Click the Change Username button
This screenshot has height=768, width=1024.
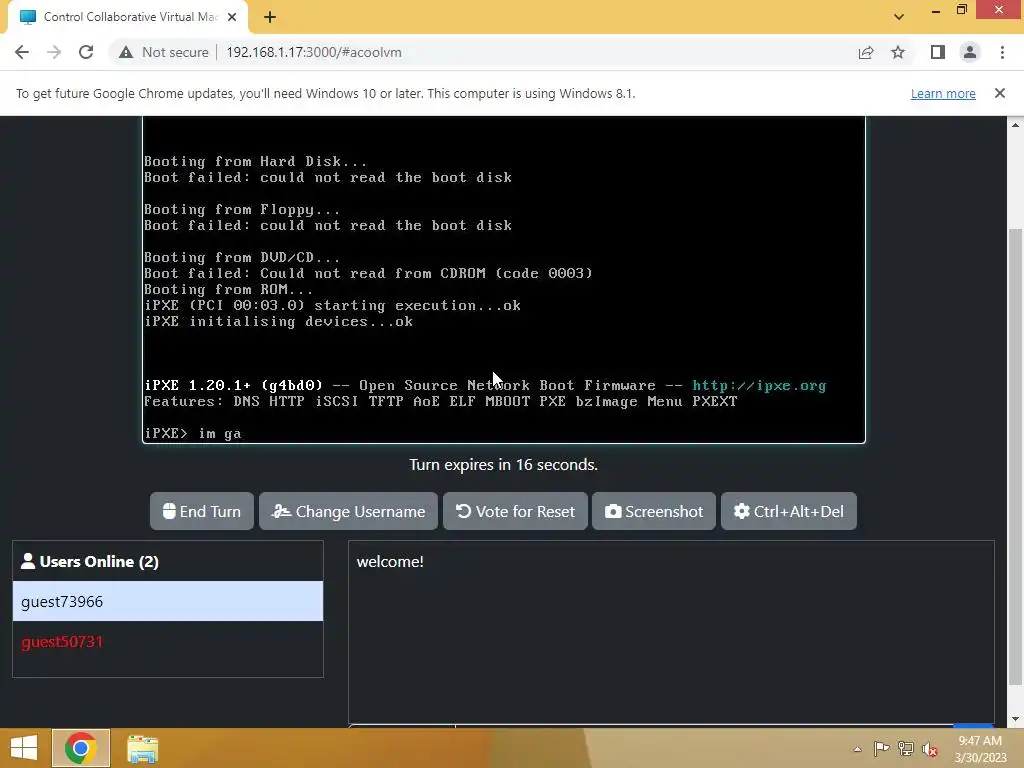[348, 511]
